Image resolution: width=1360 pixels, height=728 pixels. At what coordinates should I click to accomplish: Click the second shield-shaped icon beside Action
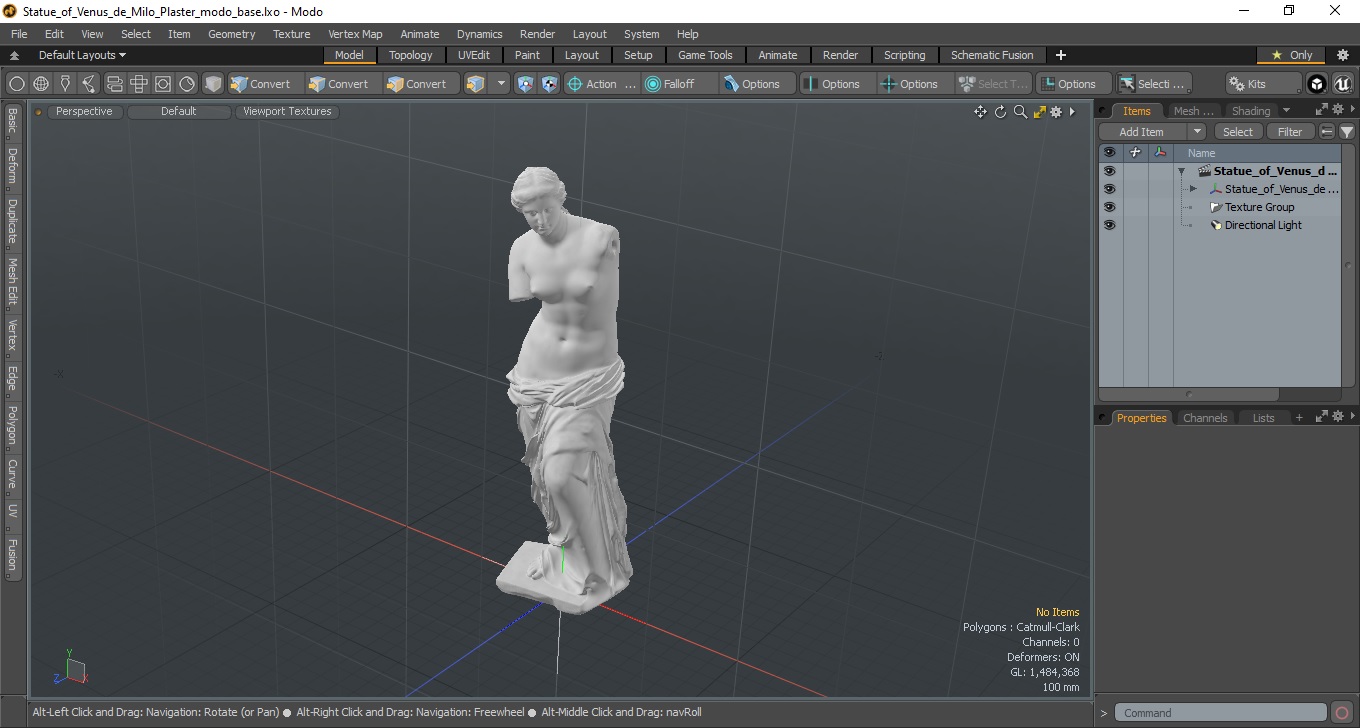point(549,84)
